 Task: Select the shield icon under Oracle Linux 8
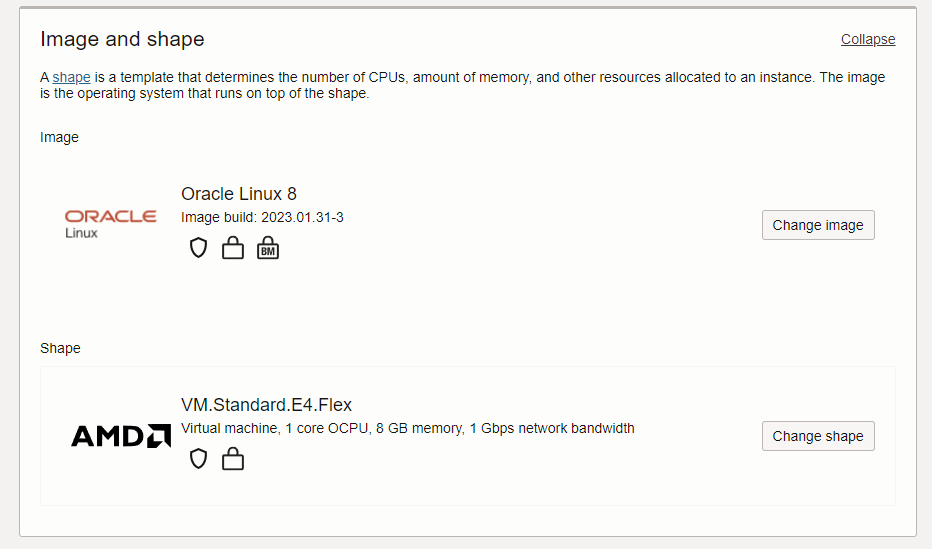click(x=198, y=248)
